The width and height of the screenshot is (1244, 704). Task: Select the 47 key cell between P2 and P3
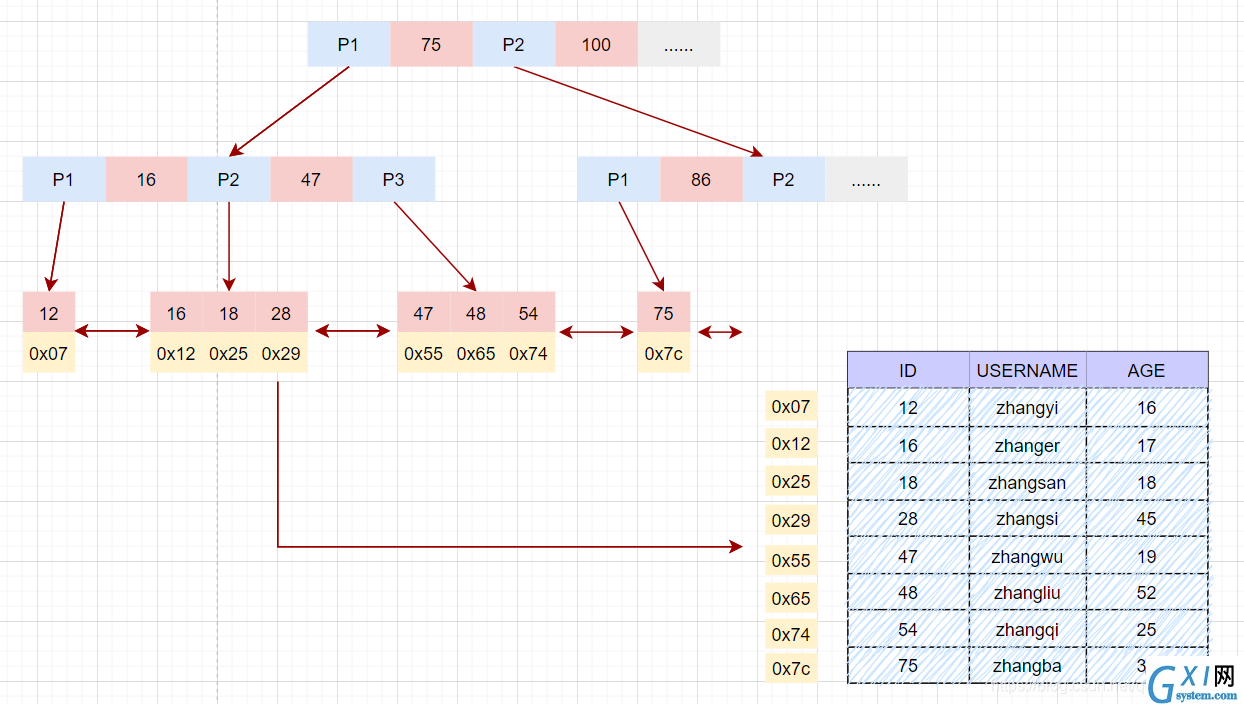pos(311,179)
